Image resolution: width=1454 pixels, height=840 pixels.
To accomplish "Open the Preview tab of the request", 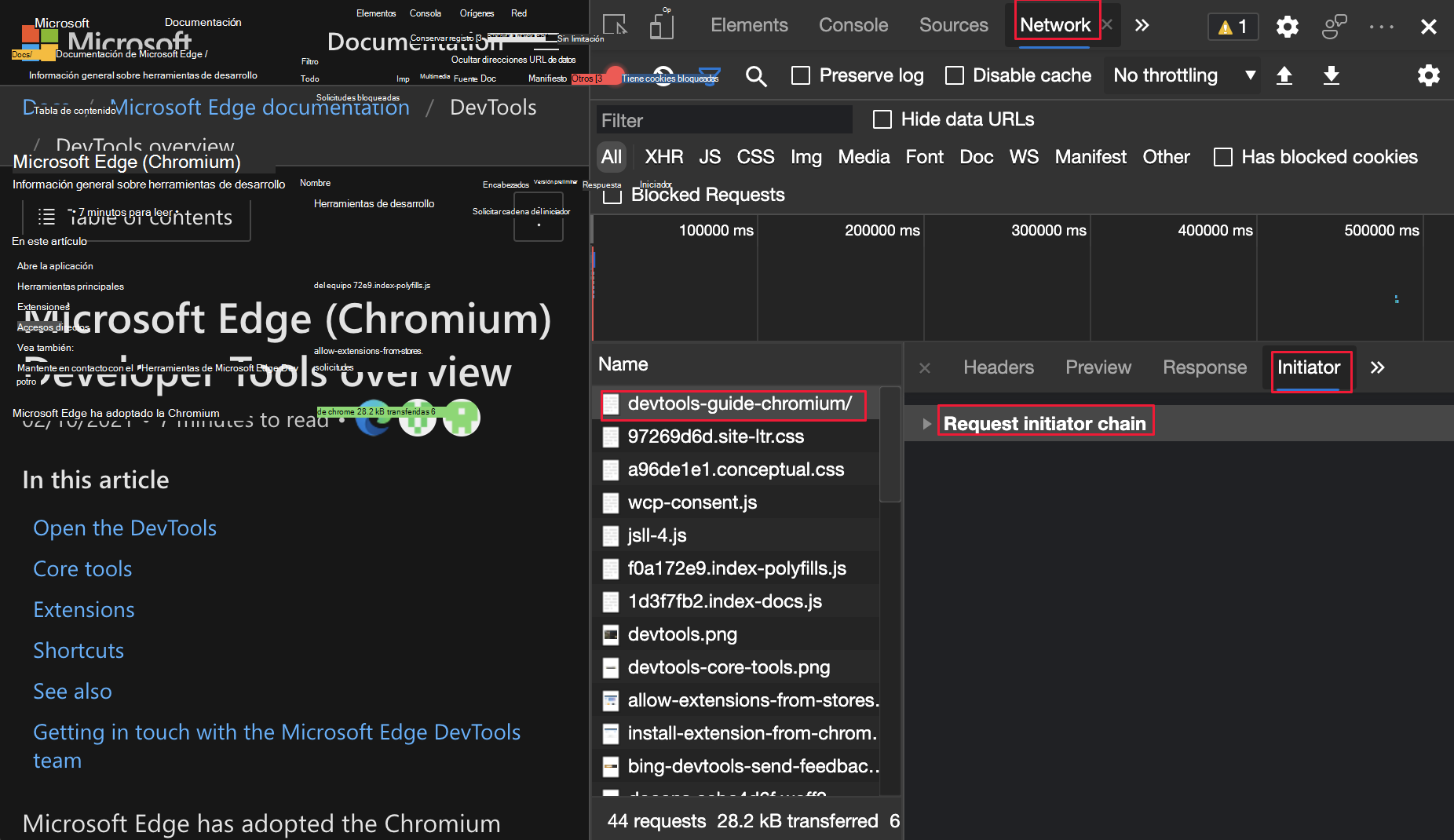I will (1098, 367).
